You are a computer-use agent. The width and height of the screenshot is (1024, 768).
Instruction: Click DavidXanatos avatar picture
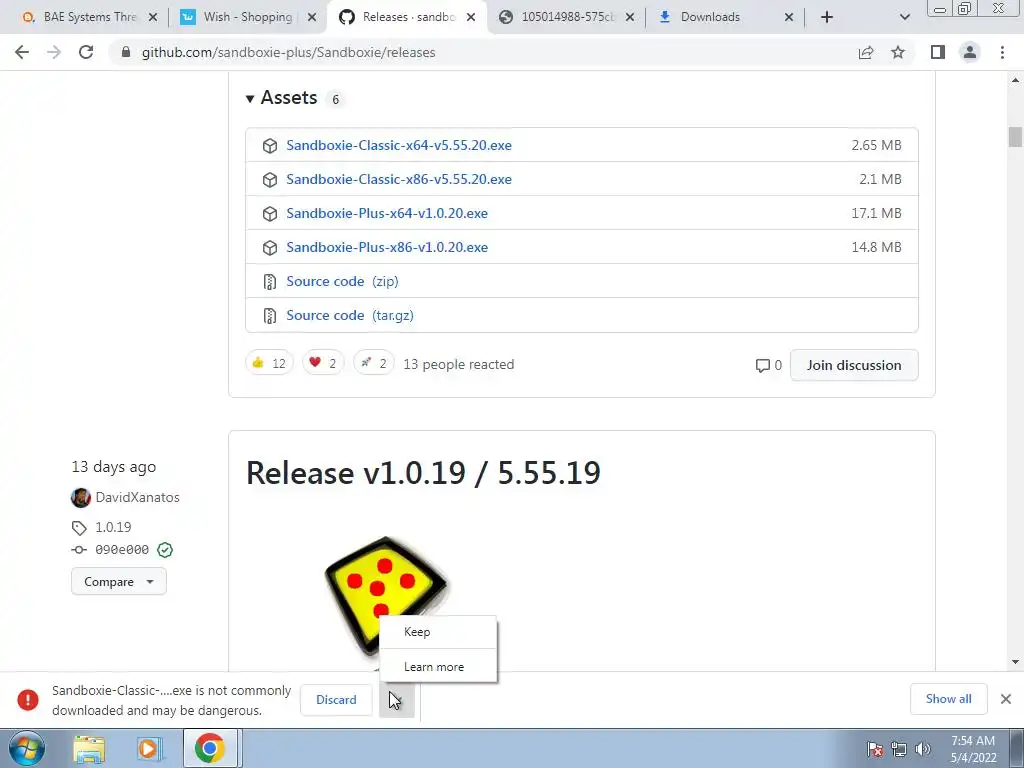click(80, 498)
